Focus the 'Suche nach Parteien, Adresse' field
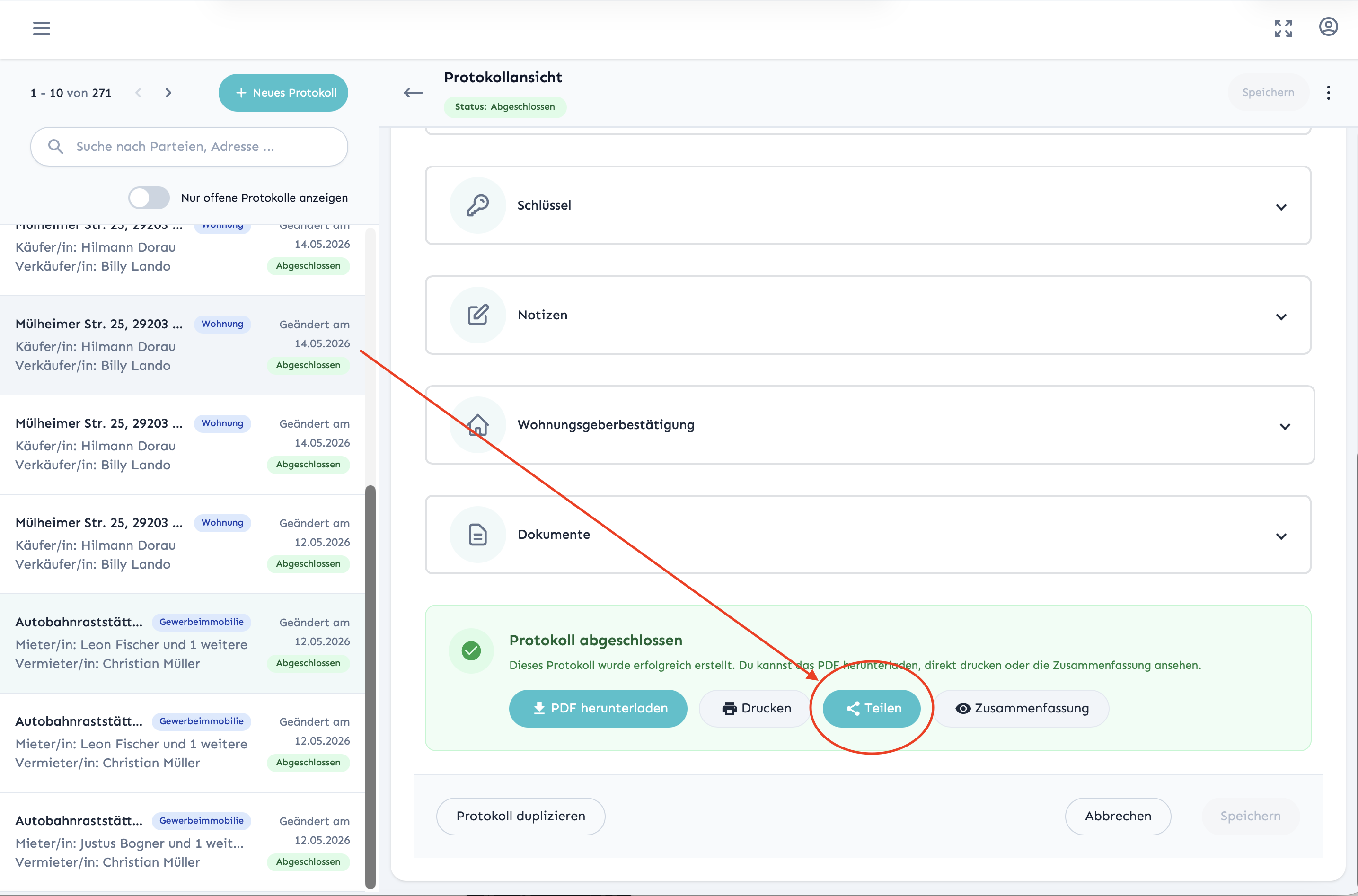The image size is (1358, 896). [x=189, y=147]
